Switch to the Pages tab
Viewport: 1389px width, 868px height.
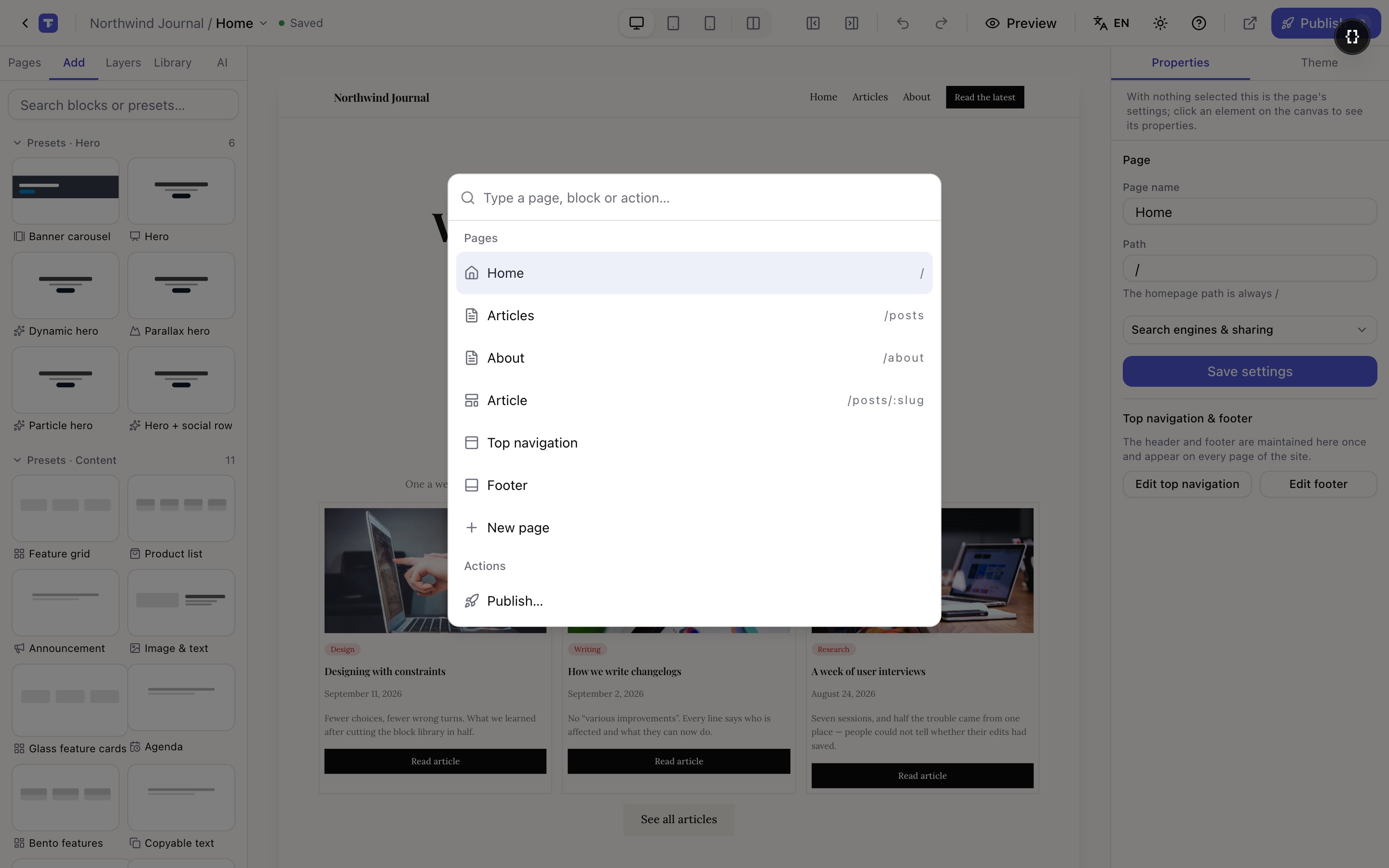(x=25, y=63)
